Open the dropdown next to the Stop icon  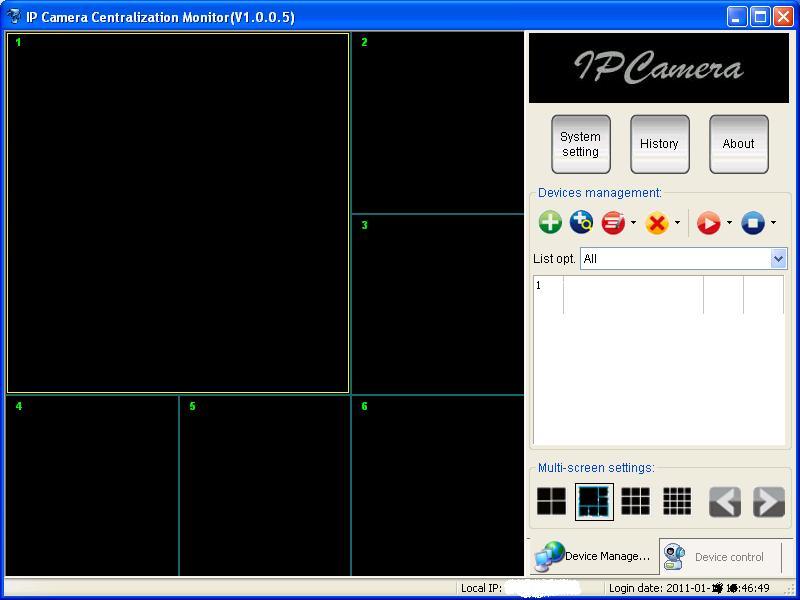pyautogui.click(x=772, y=222)
